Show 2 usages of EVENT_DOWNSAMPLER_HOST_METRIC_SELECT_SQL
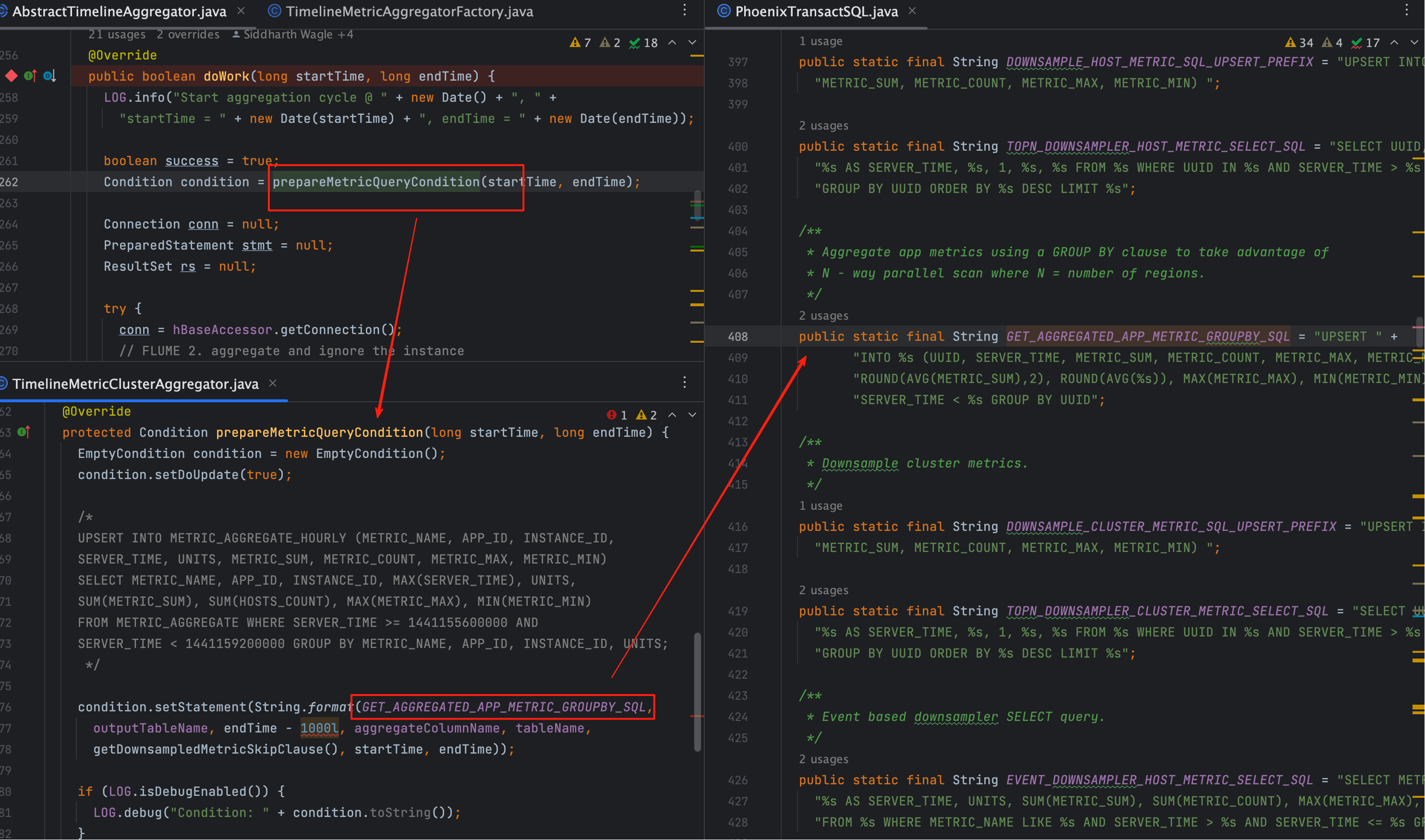This screenshot has height=840, width=1425. (x=824, y=760)
